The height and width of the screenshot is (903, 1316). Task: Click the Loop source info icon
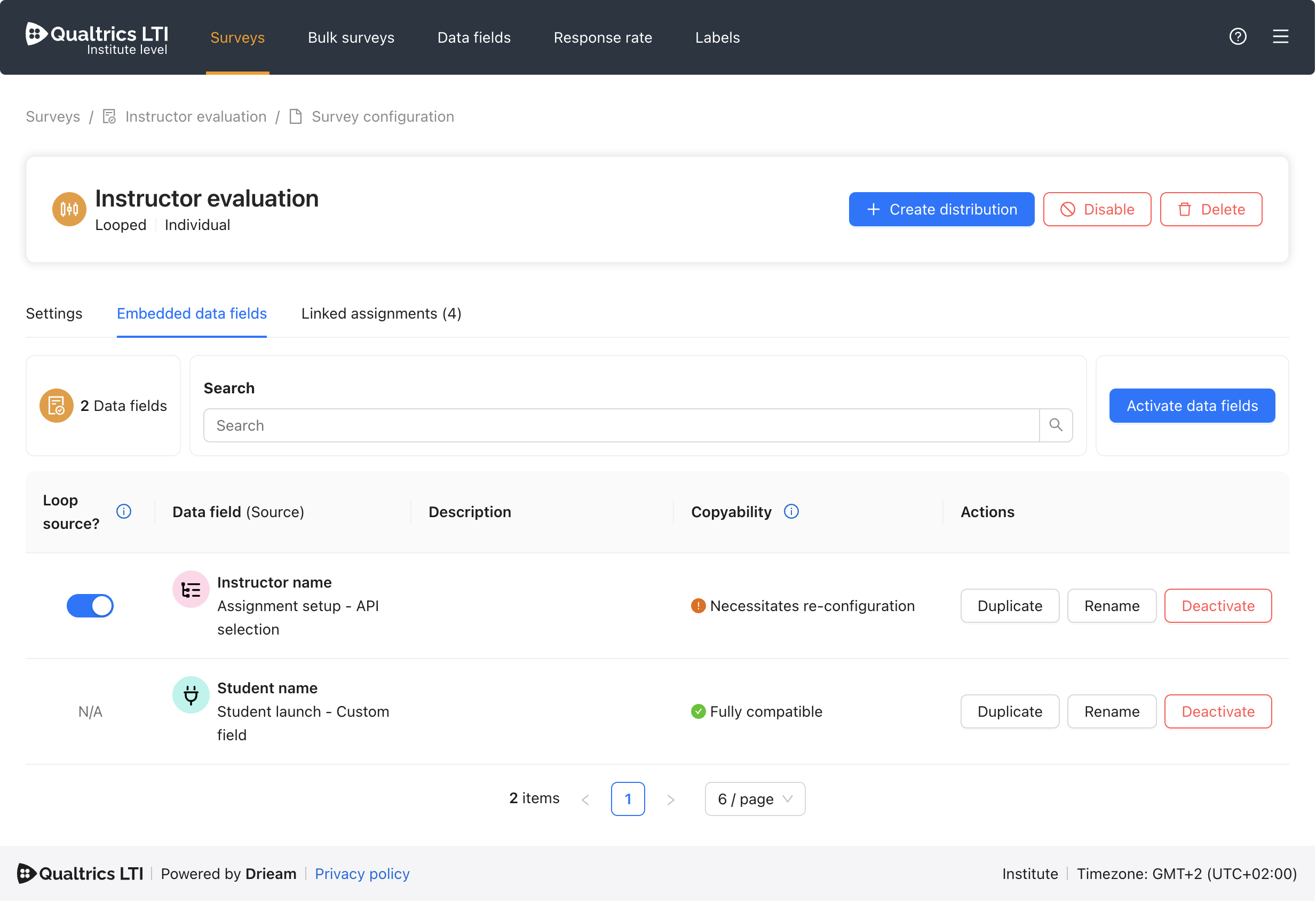(x=124, y=512)
